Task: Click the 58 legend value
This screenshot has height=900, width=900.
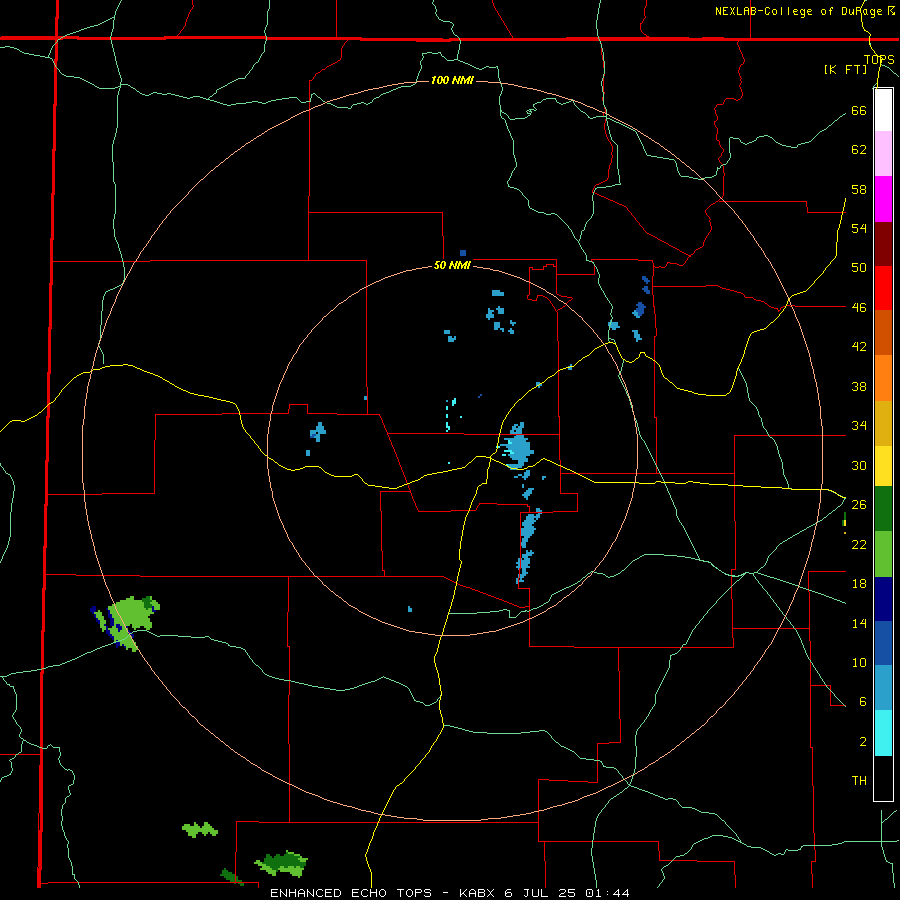Action: coord(859,189)
